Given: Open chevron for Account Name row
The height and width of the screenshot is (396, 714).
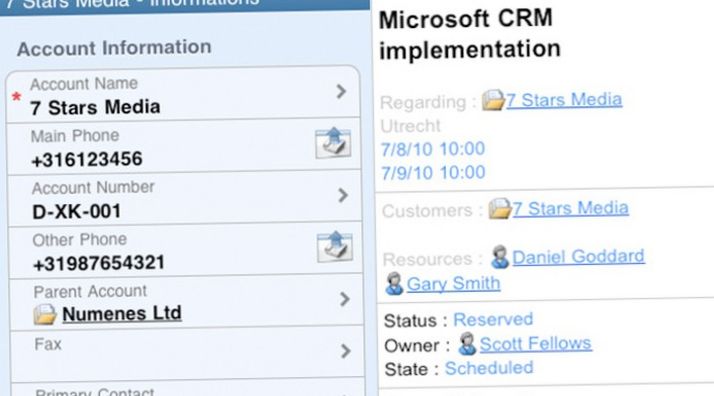Looking at the screenshot, I should pos(341,91).
